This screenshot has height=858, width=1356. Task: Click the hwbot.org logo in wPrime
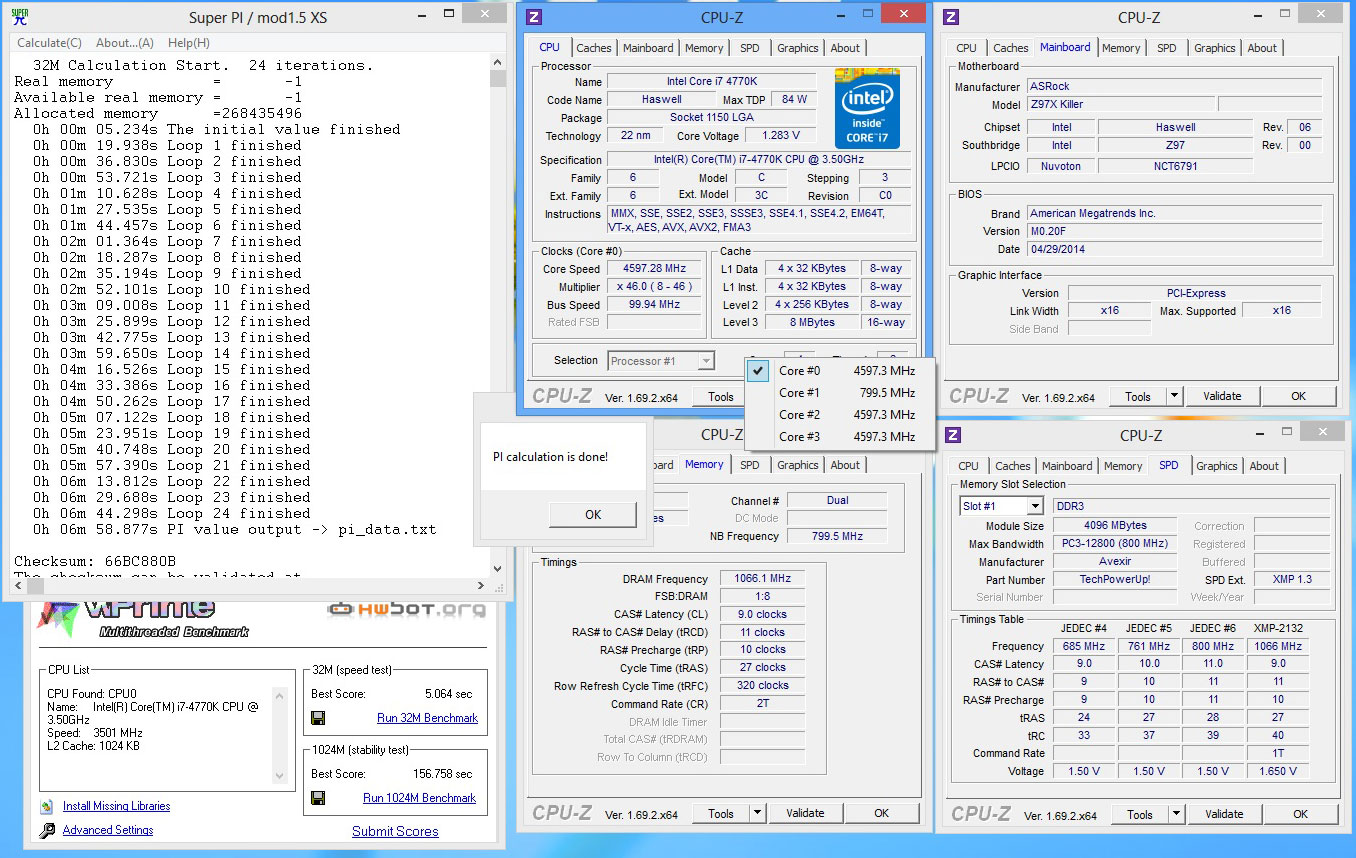click(406, 609)
